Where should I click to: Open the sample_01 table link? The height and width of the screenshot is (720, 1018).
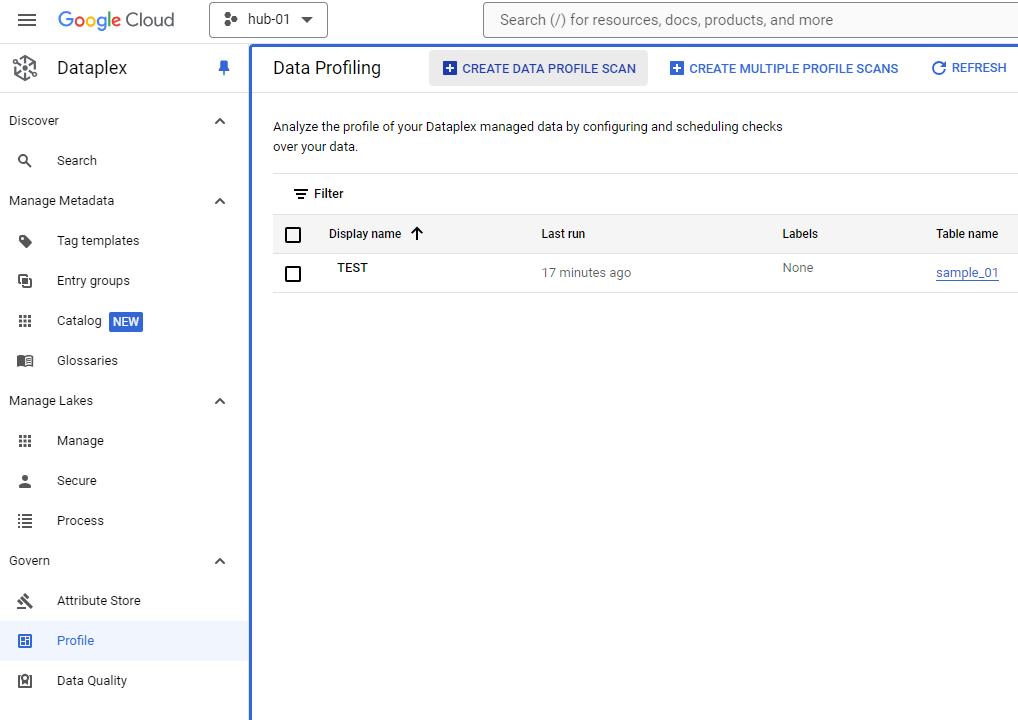pos(967,273)
